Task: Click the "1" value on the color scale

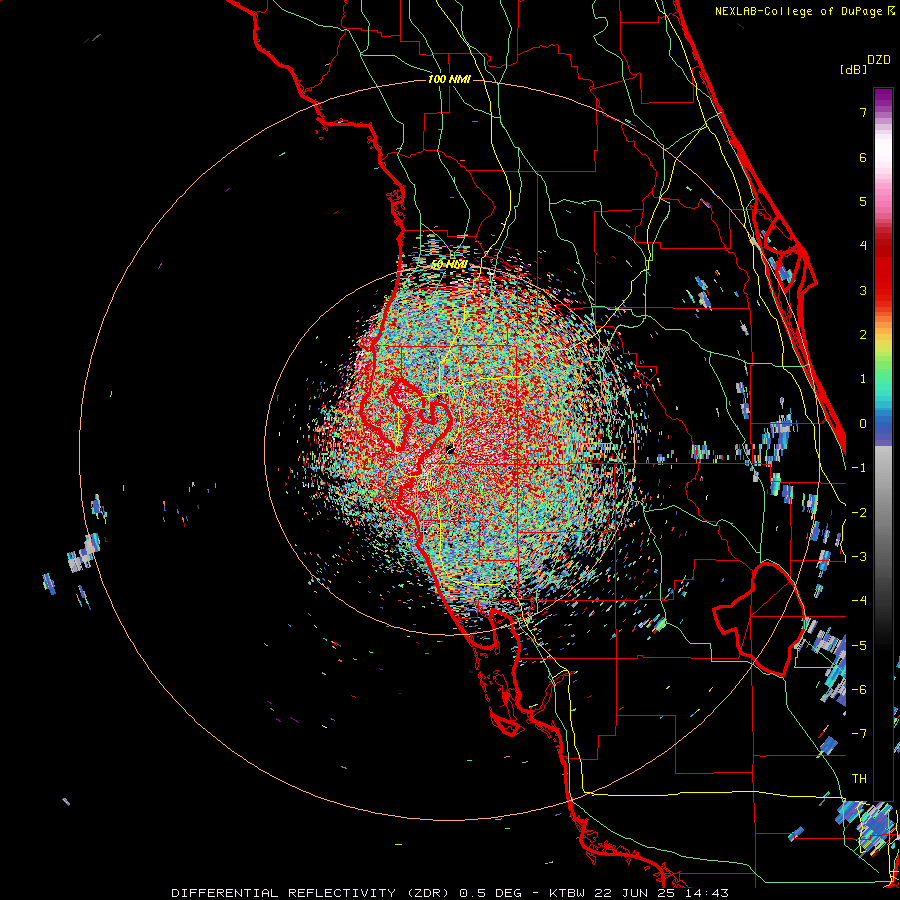Action: [x=863, y=379]
